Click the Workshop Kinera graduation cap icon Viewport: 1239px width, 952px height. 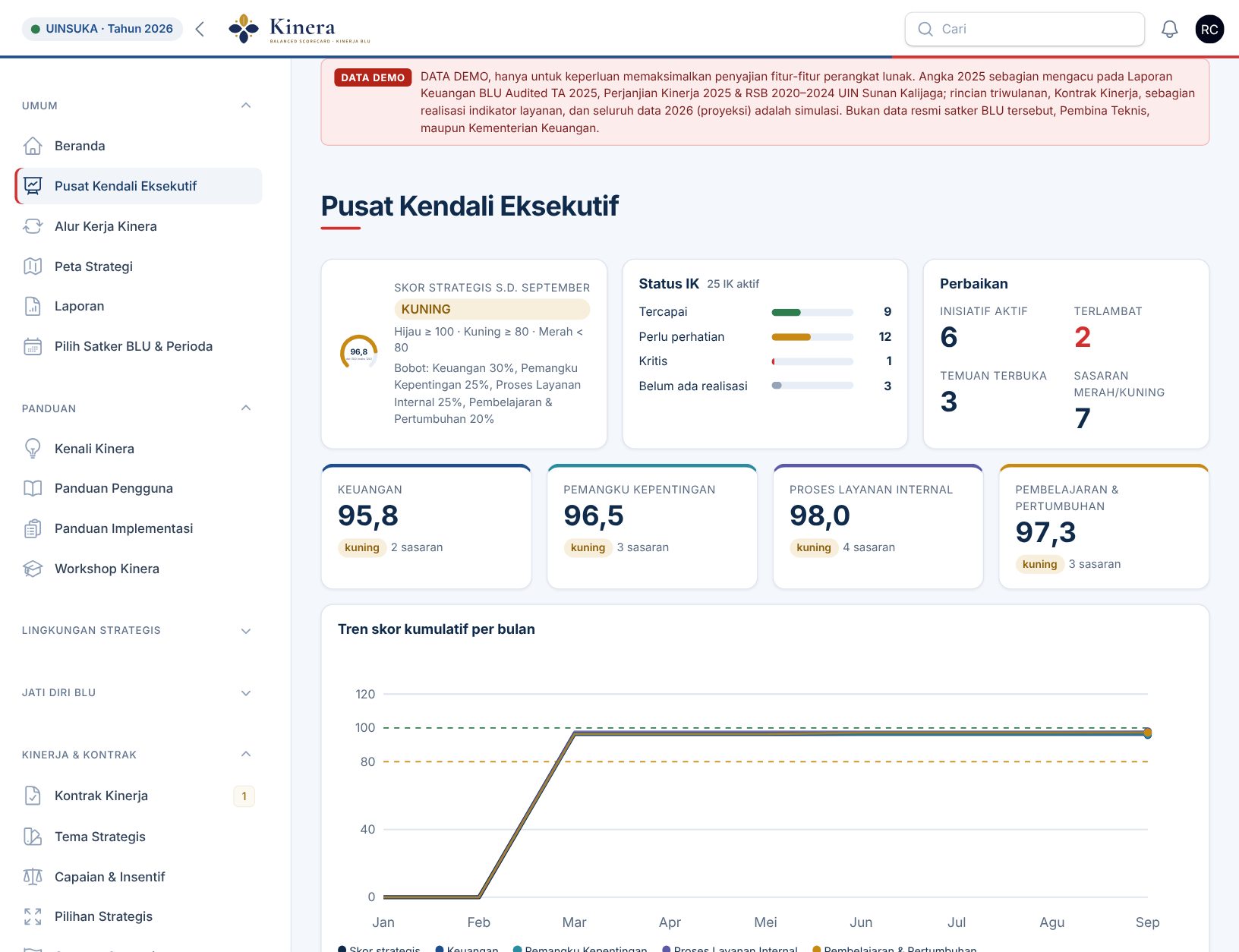[x=33, y=569]
